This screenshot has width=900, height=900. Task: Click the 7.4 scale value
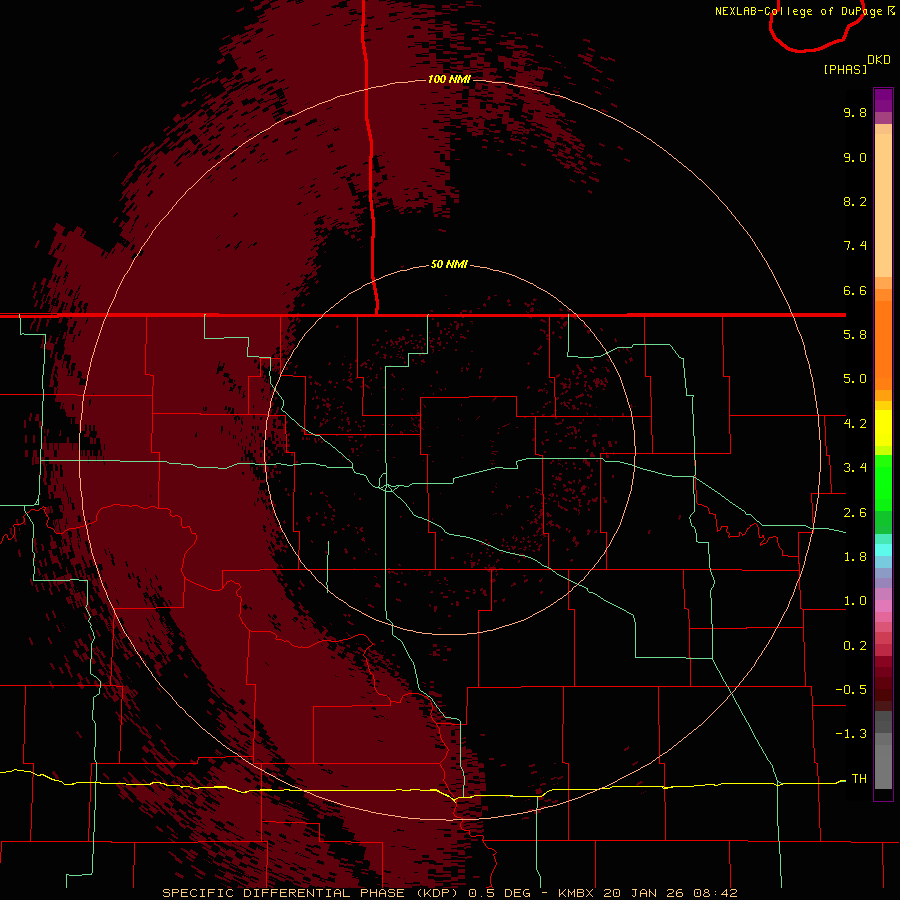(x=855, y=246)
